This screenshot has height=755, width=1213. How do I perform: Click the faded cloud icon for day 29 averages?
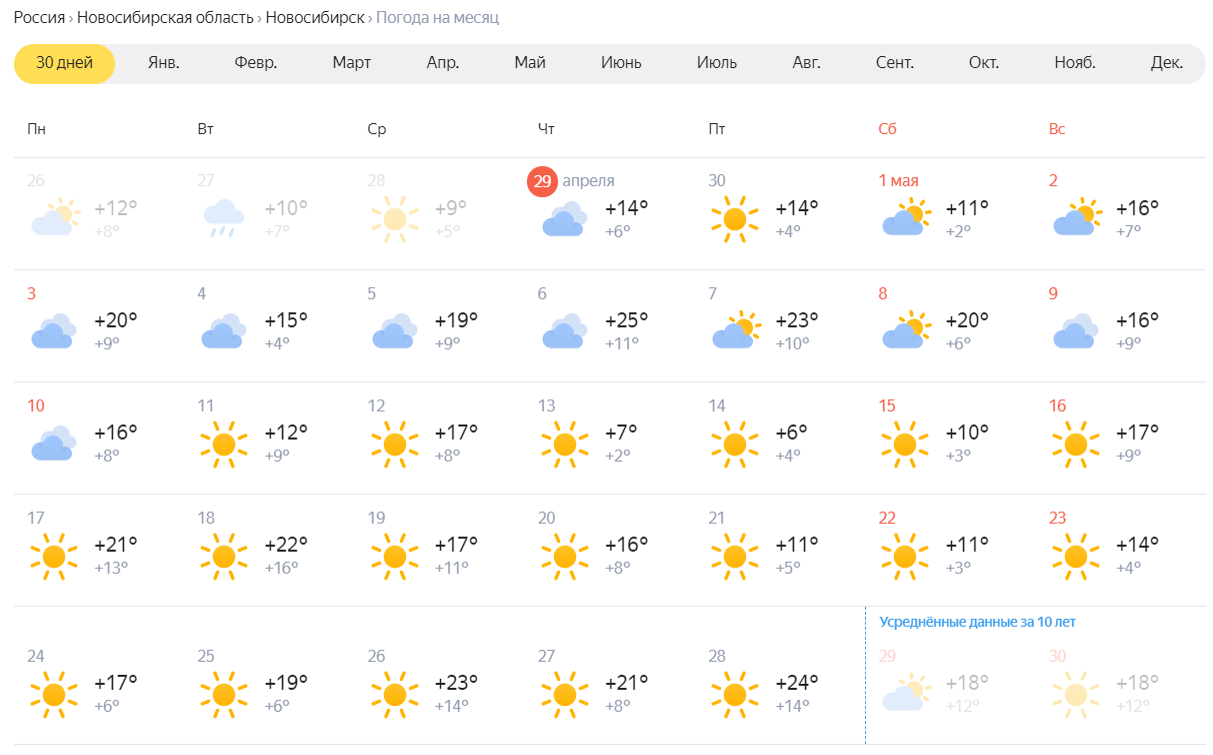[x=906, y=692]
